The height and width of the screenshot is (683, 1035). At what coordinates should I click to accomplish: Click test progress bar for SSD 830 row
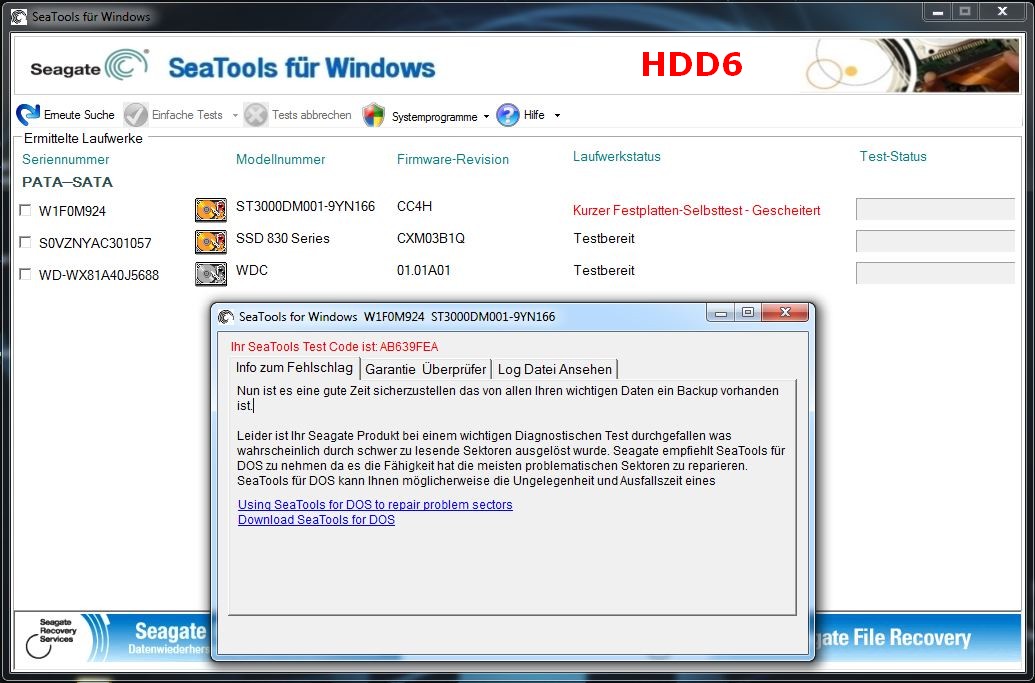[x=935, y=241]
